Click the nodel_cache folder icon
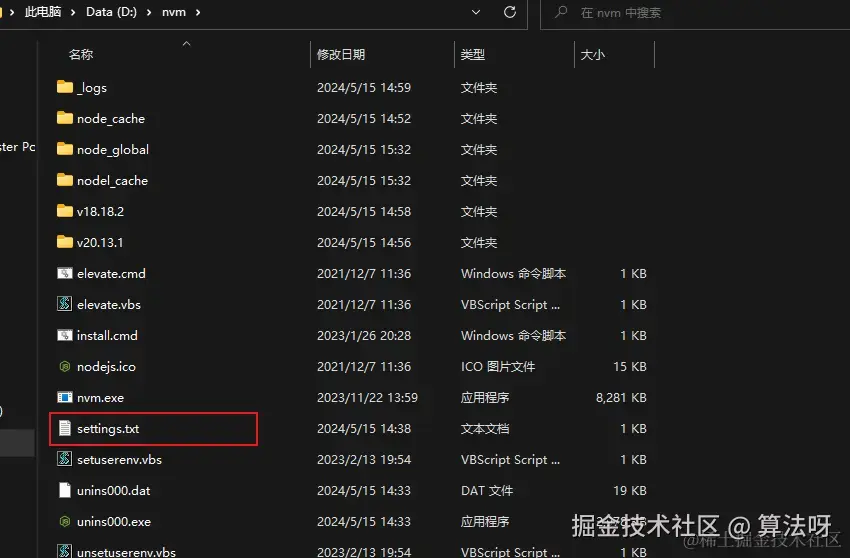850x558 pixels. (65, 179)
